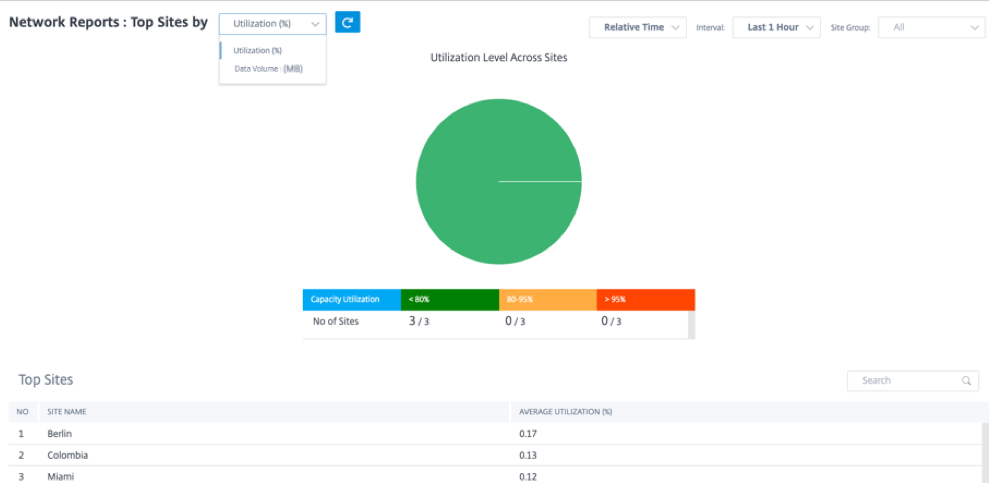
Task: Click the scrollbar of capacity utilization table
Action: point(691,324)
